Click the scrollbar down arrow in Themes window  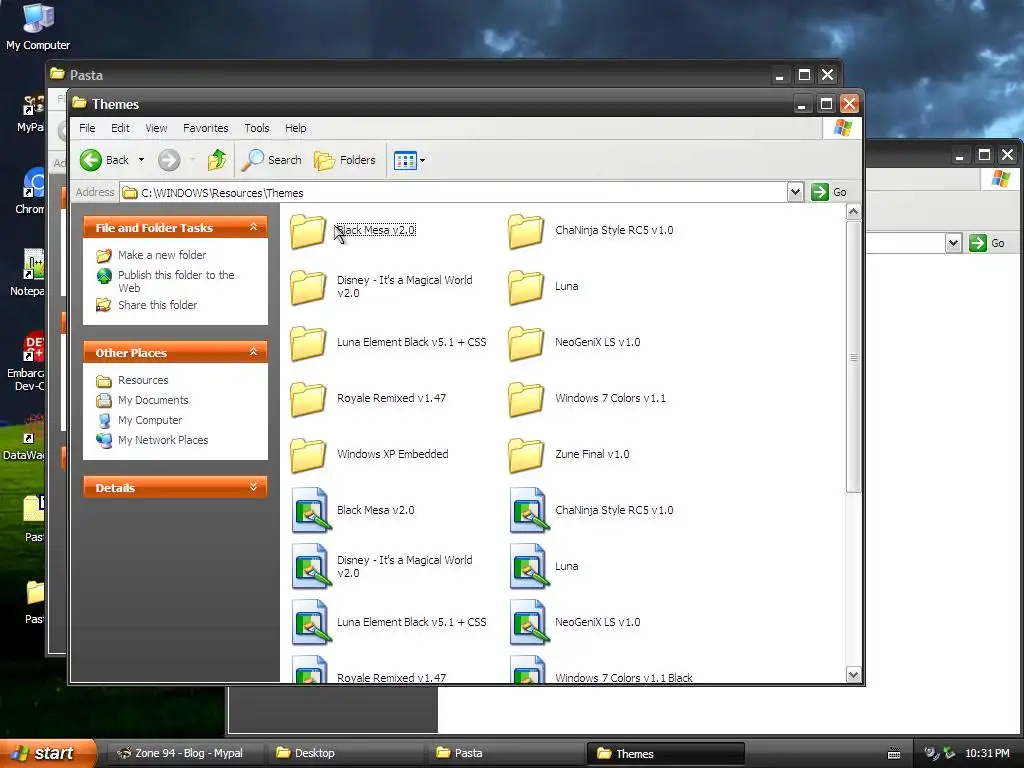click(x=853, y=675)
